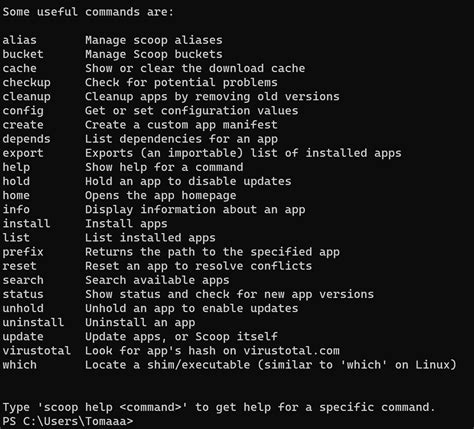Click the 'virustotal' command name
The width and height of the screenshot is (474, 429).
(37, 351)
